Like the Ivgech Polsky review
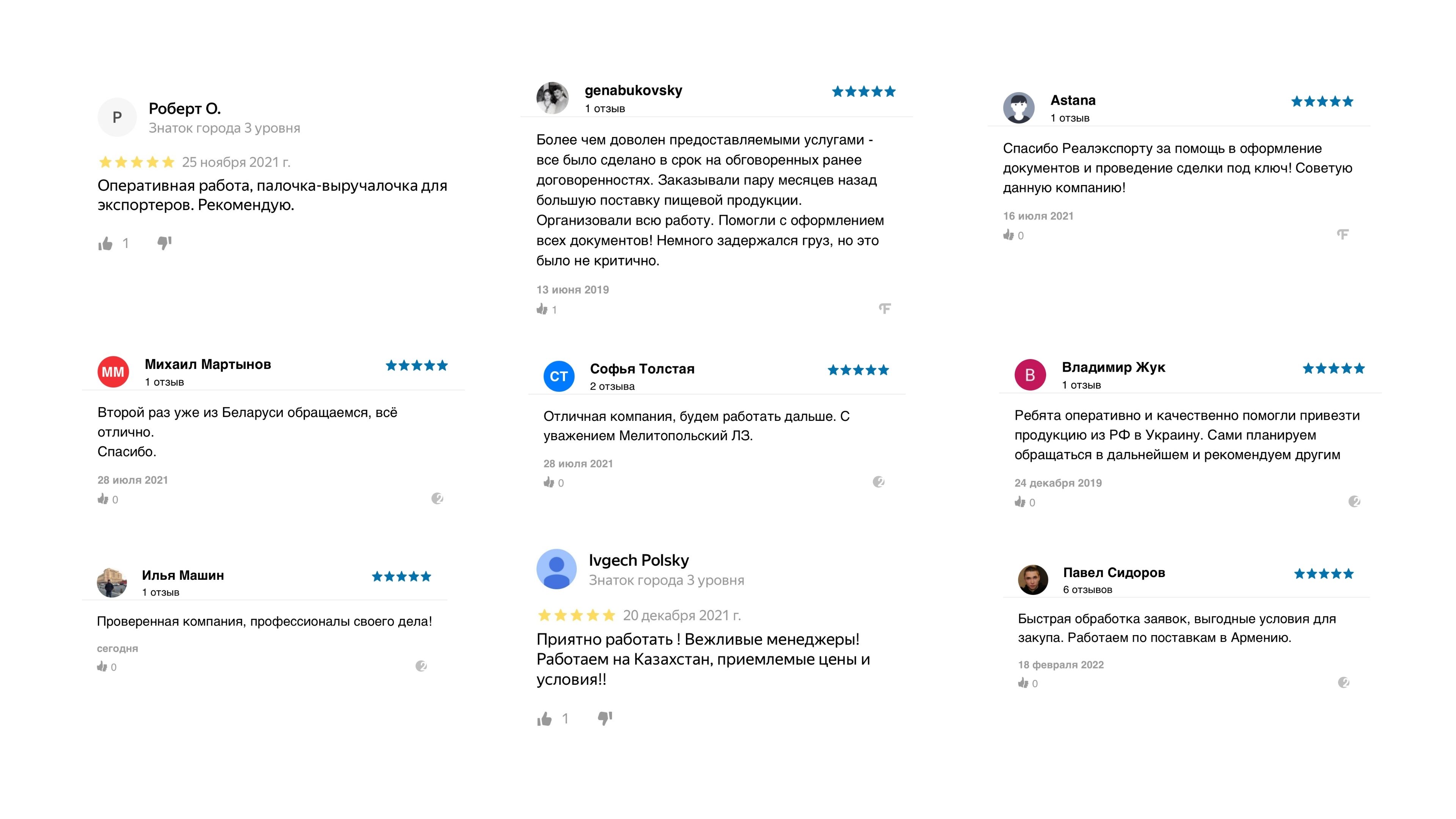The image size is (1456, 819). point(544,719)
